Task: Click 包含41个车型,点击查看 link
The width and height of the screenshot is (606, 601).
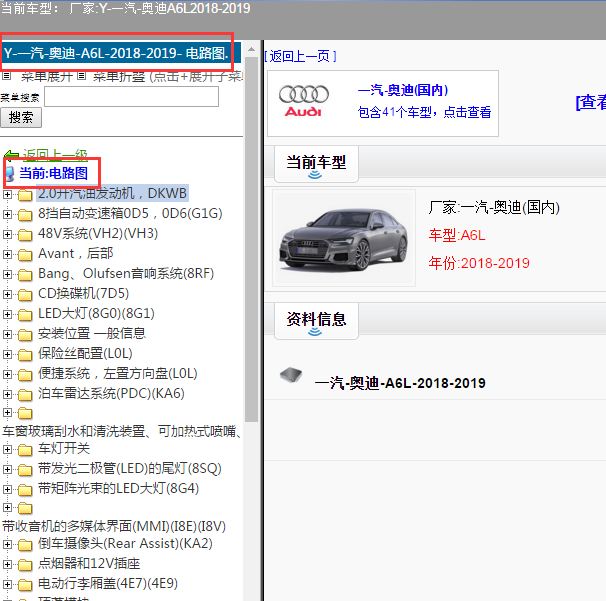Action: [424, 112]
